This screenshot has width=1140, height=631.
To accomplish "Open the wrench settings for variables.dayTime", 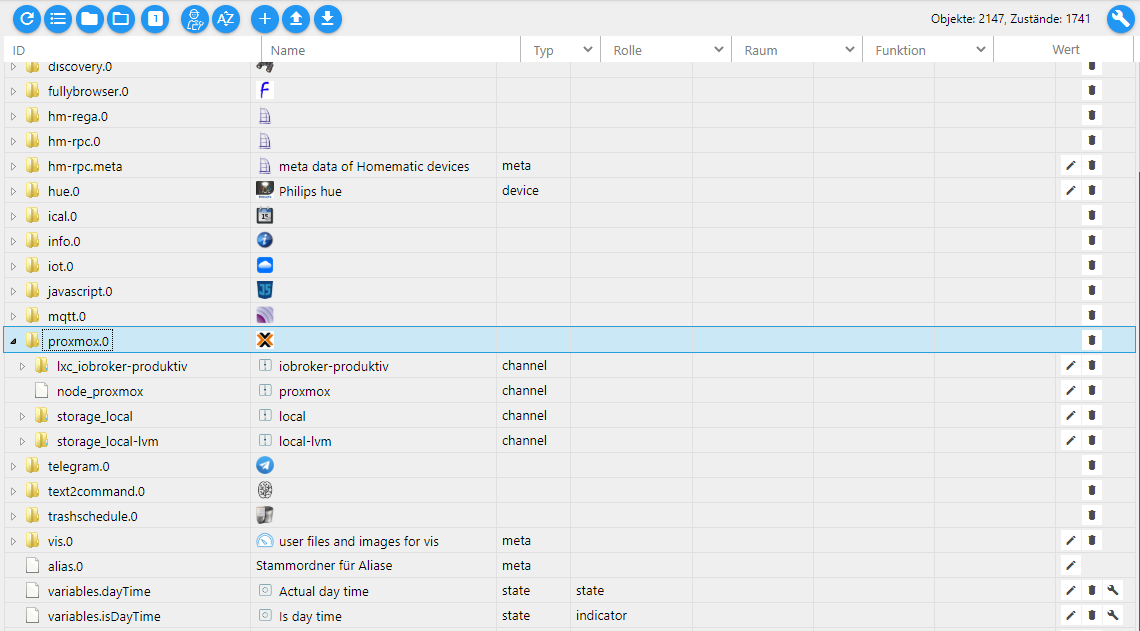I will coord(1113,590).
